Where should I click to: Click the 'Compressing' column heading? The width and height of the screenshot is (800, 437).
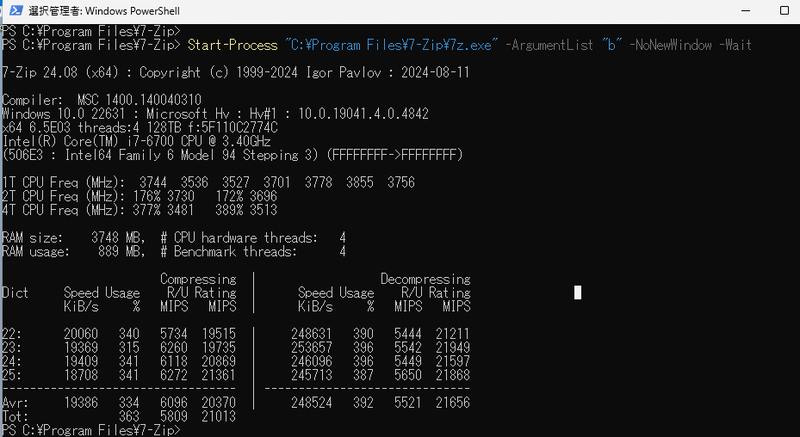(198, 279)
